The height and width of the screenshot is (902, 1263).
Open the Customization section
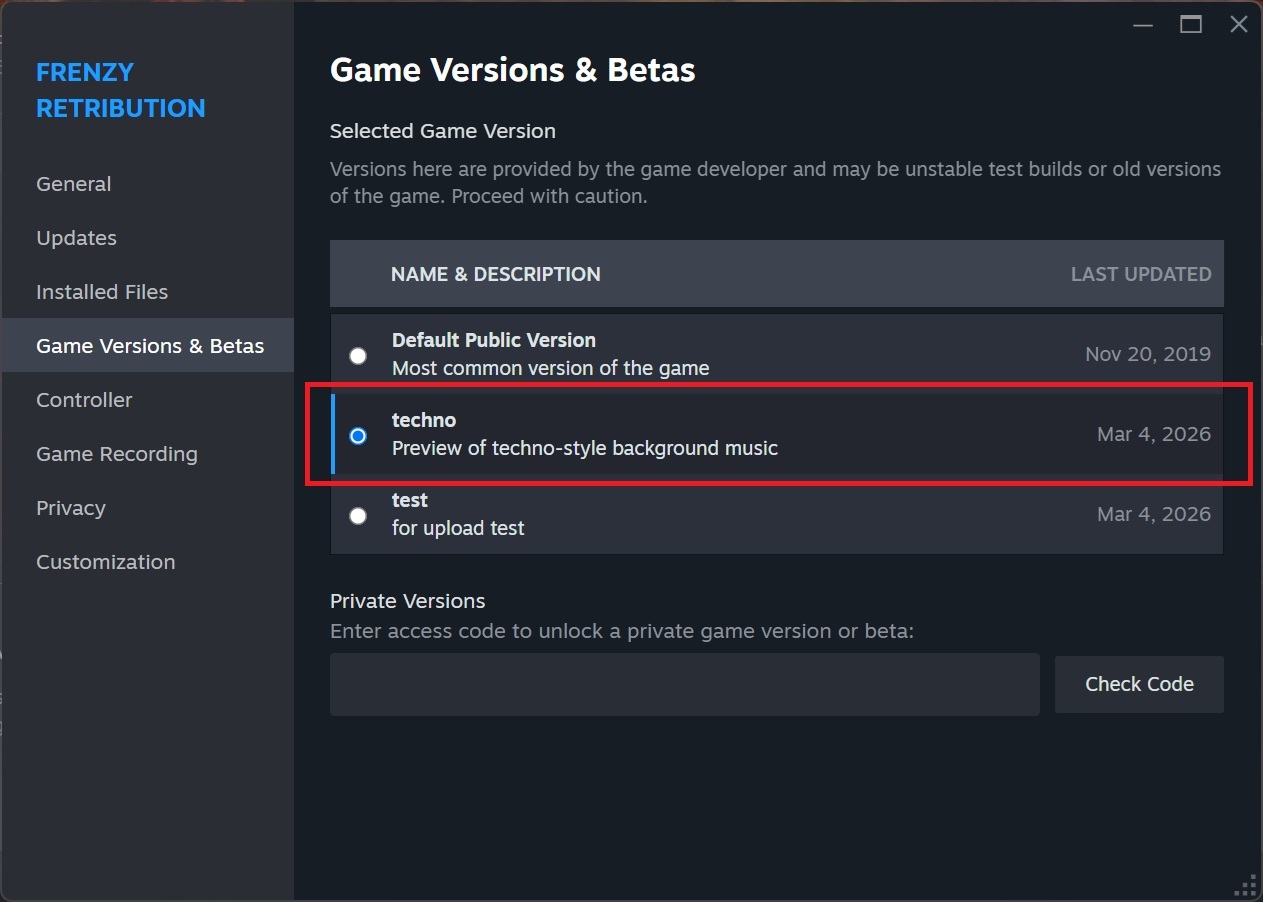[106, 562]
